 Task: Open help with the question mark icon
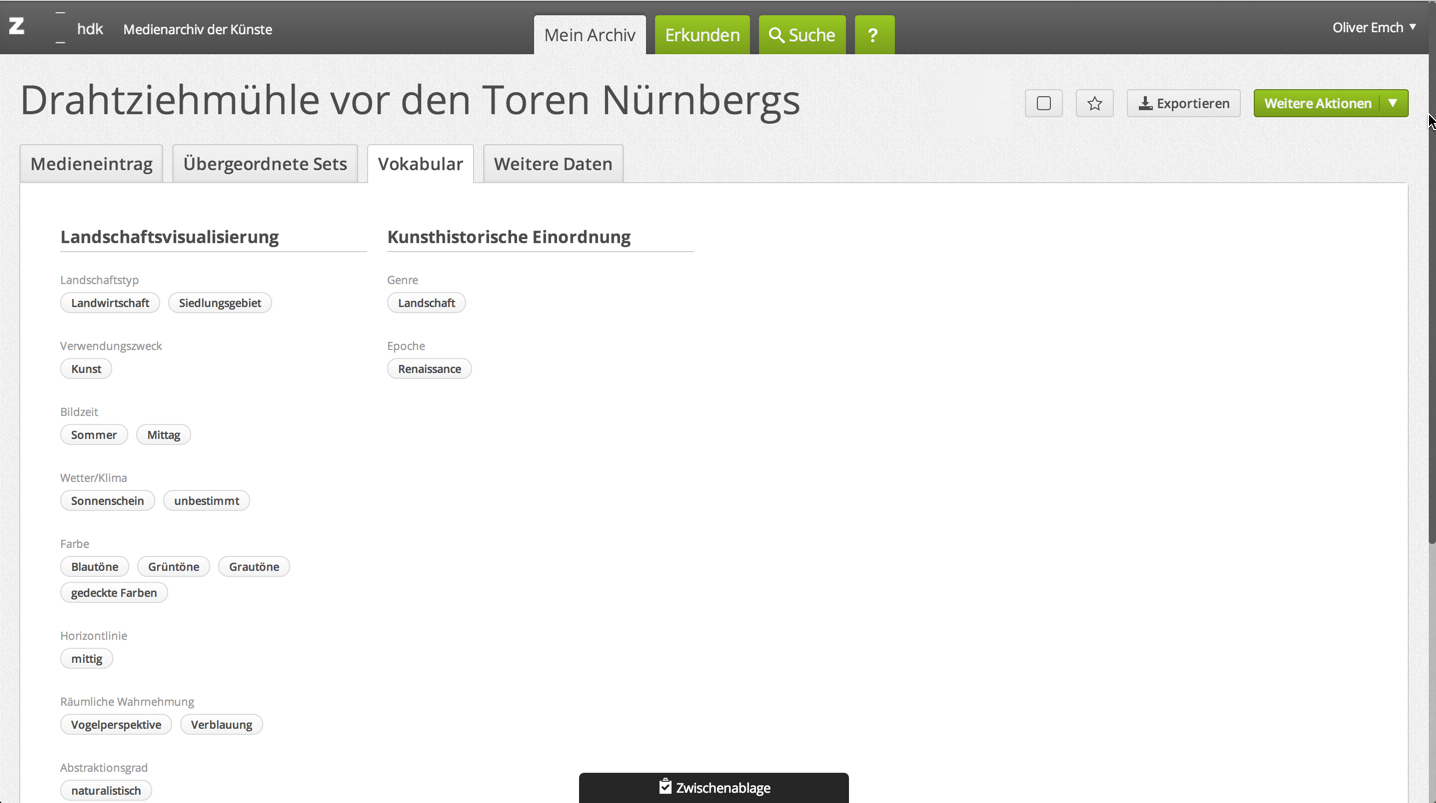(x=873, y=35)
